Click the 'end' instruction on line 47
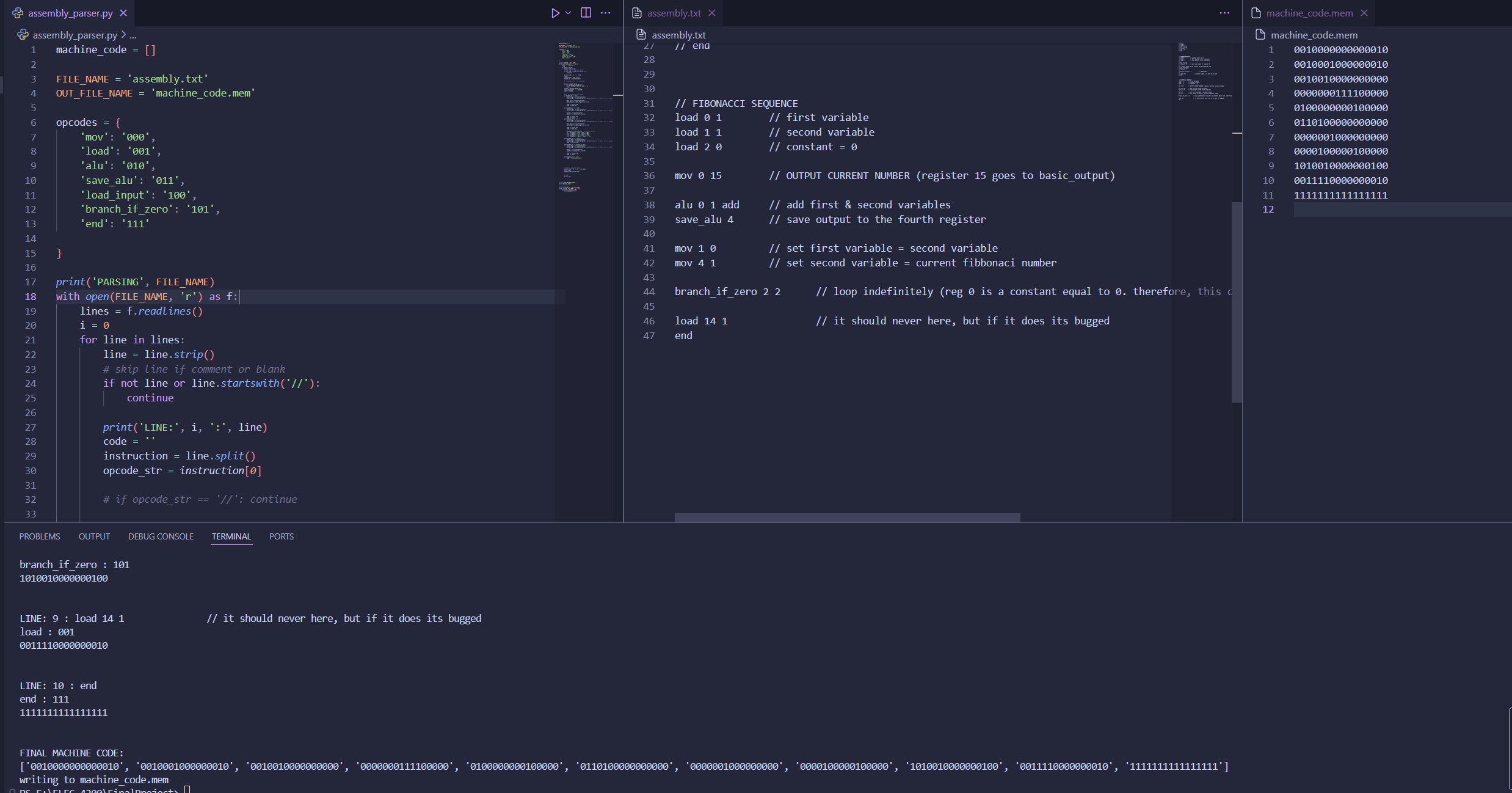This screenshot has width=1512, height=793. 683,336
